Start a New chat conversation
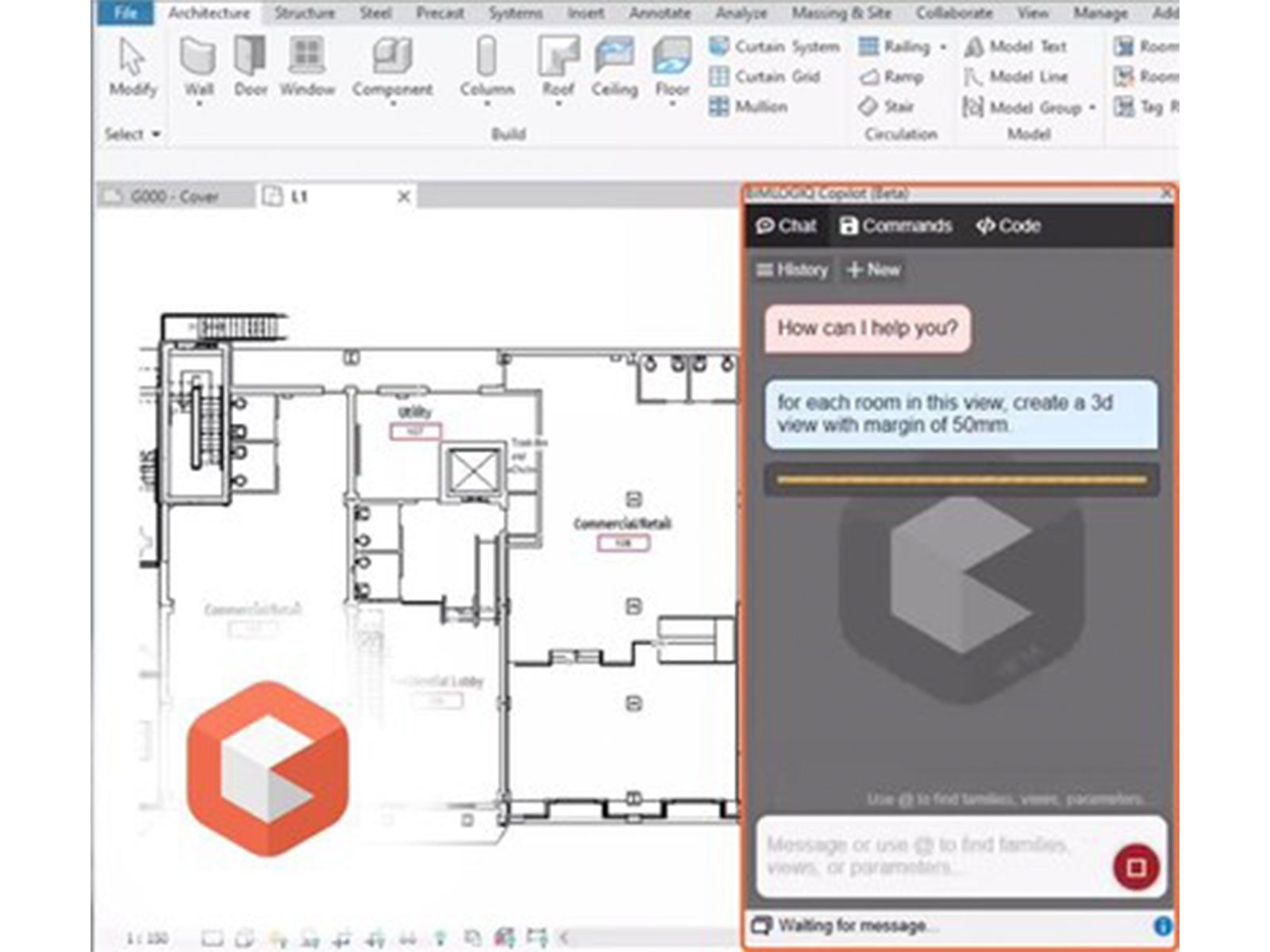Image resolution: width=1270 pixels, height=952 pixels. [874, 270]
